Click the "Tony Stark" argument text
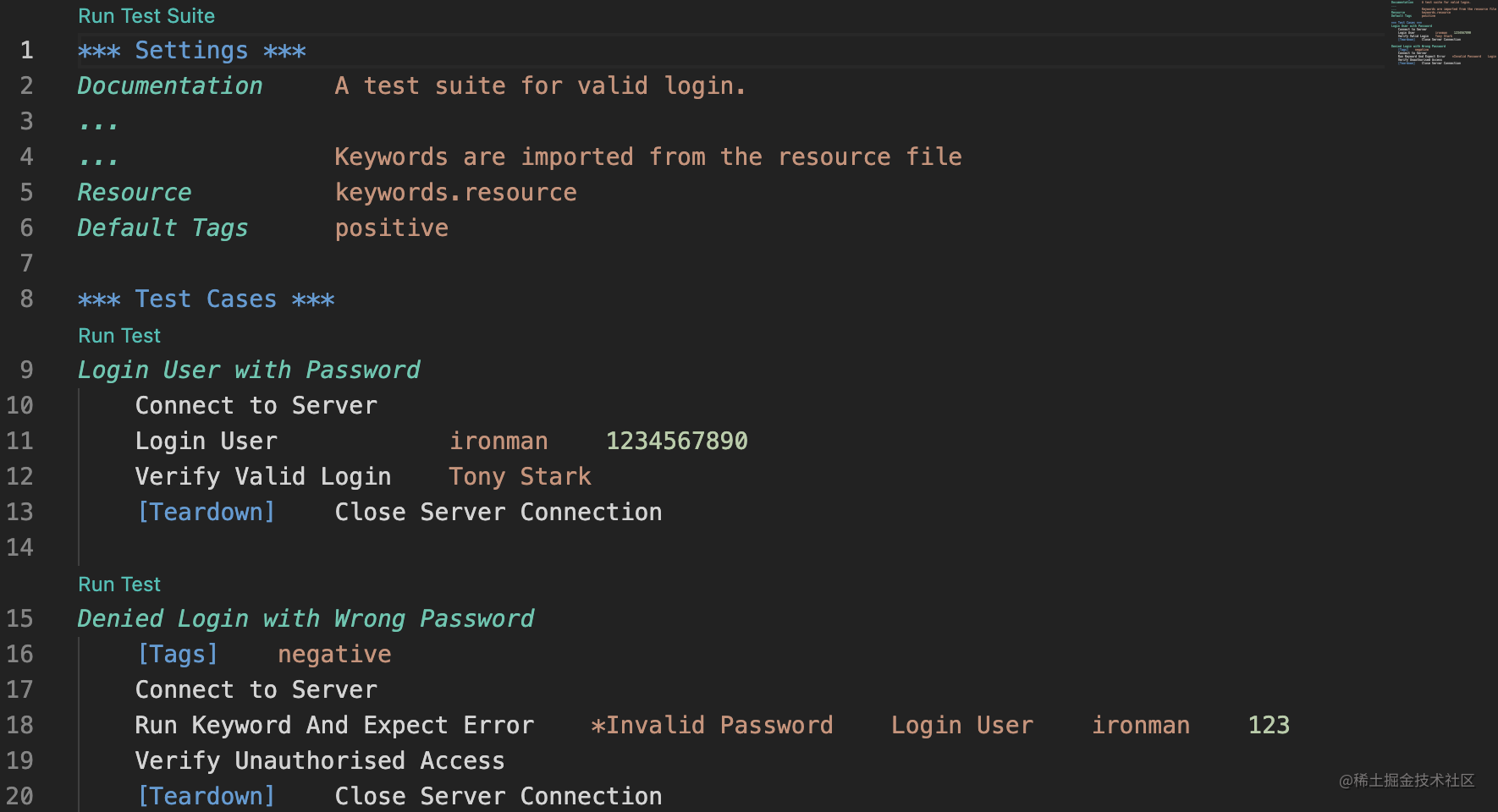The width and height of the screenshot is (1498, 812). 520,476
